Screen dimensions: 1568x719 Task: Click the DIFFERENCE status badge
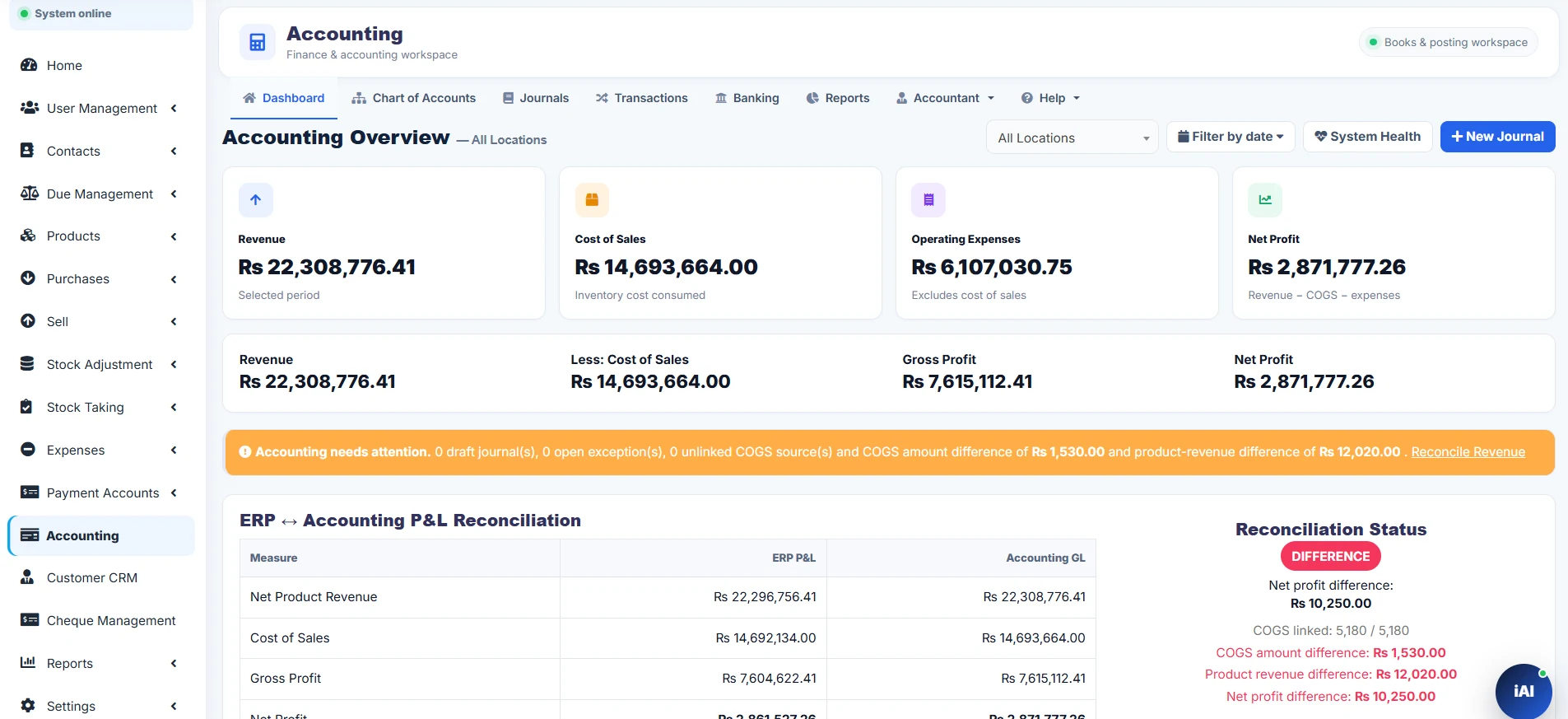coord(1330,557)
